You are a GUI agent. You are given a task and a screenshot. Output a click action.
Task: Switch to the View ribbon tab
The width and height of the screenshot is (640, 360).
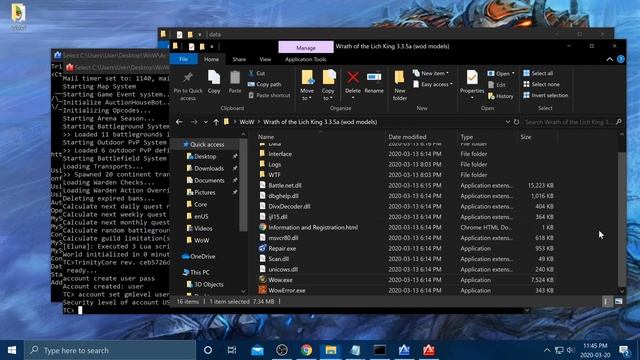[x=265, y=59]
